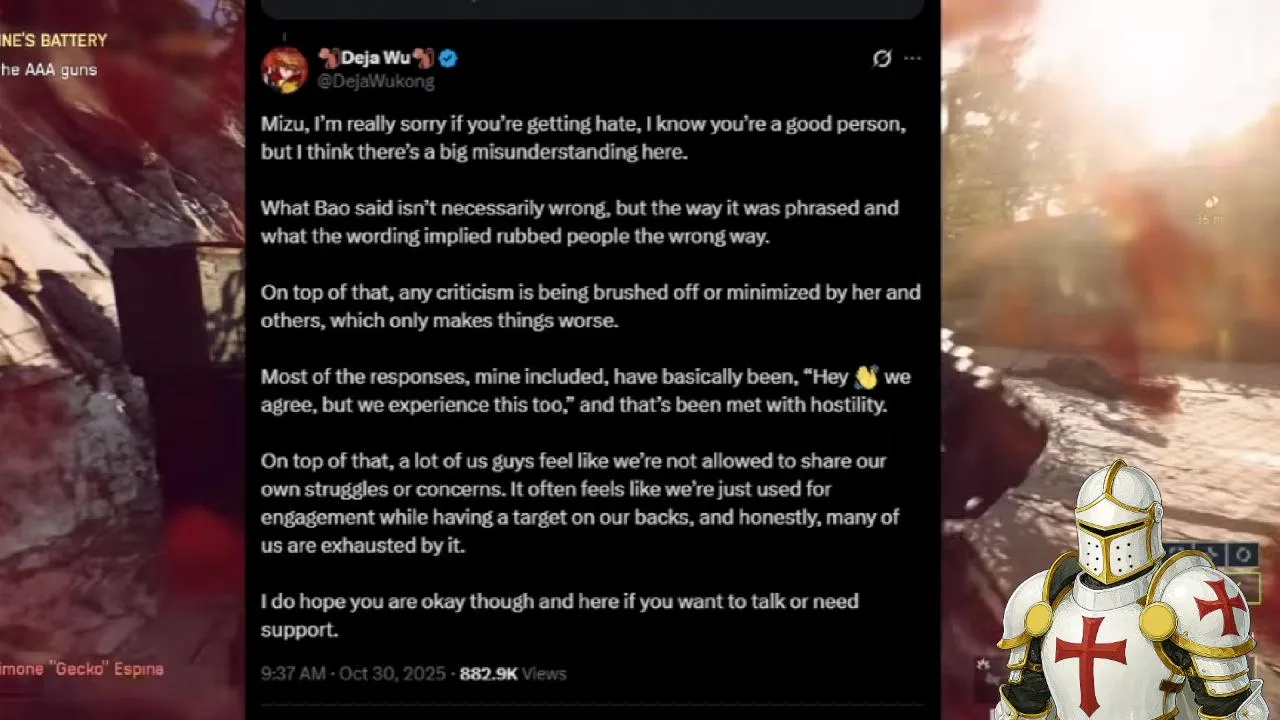Open the tweet's three-dot More menu
The width and height of the screenshot is (1280, 720).
[x=912, y=58]
